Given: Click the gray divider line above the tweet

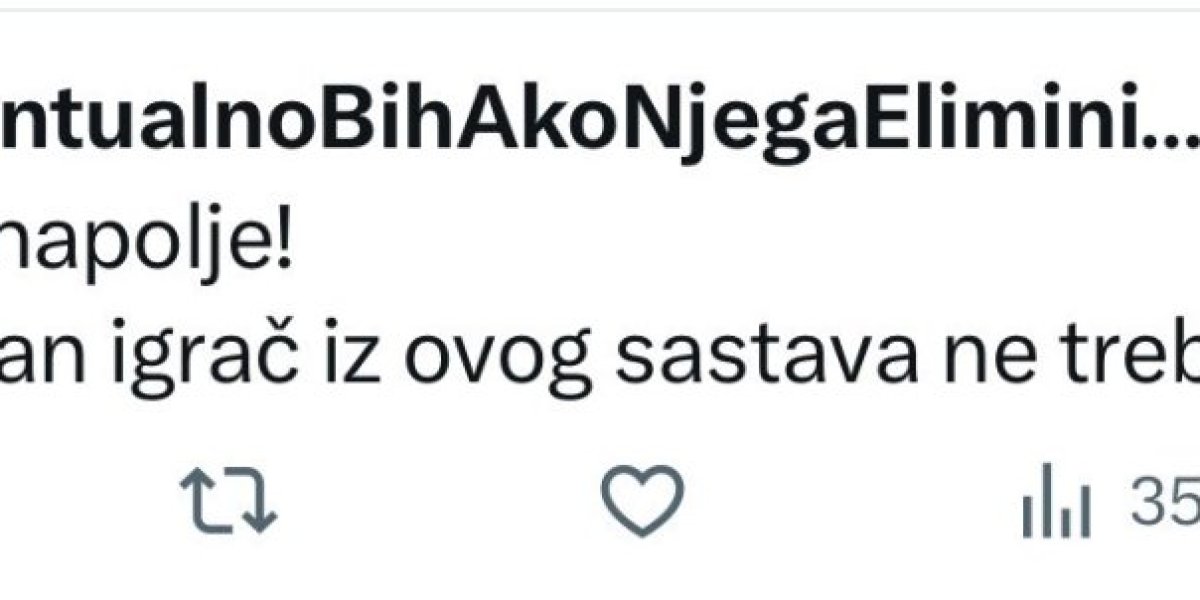Looking at the screenshot, I should (x=600, y=9).
